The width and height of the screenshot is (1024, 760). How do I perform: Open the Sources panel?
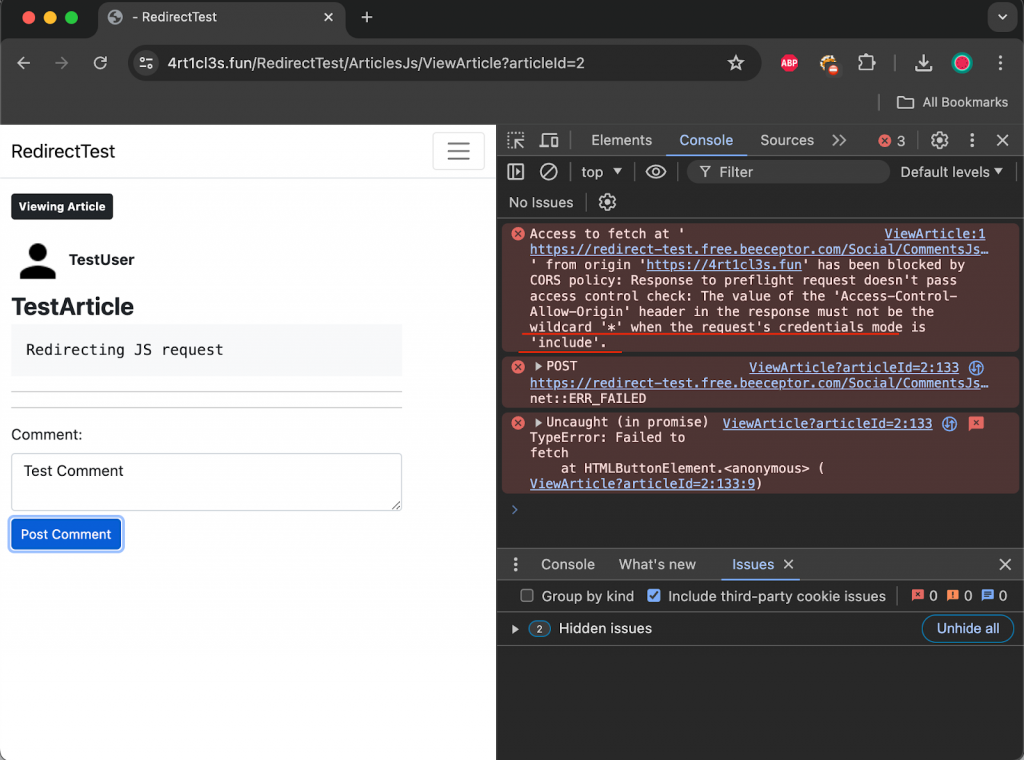pos(787,140)
